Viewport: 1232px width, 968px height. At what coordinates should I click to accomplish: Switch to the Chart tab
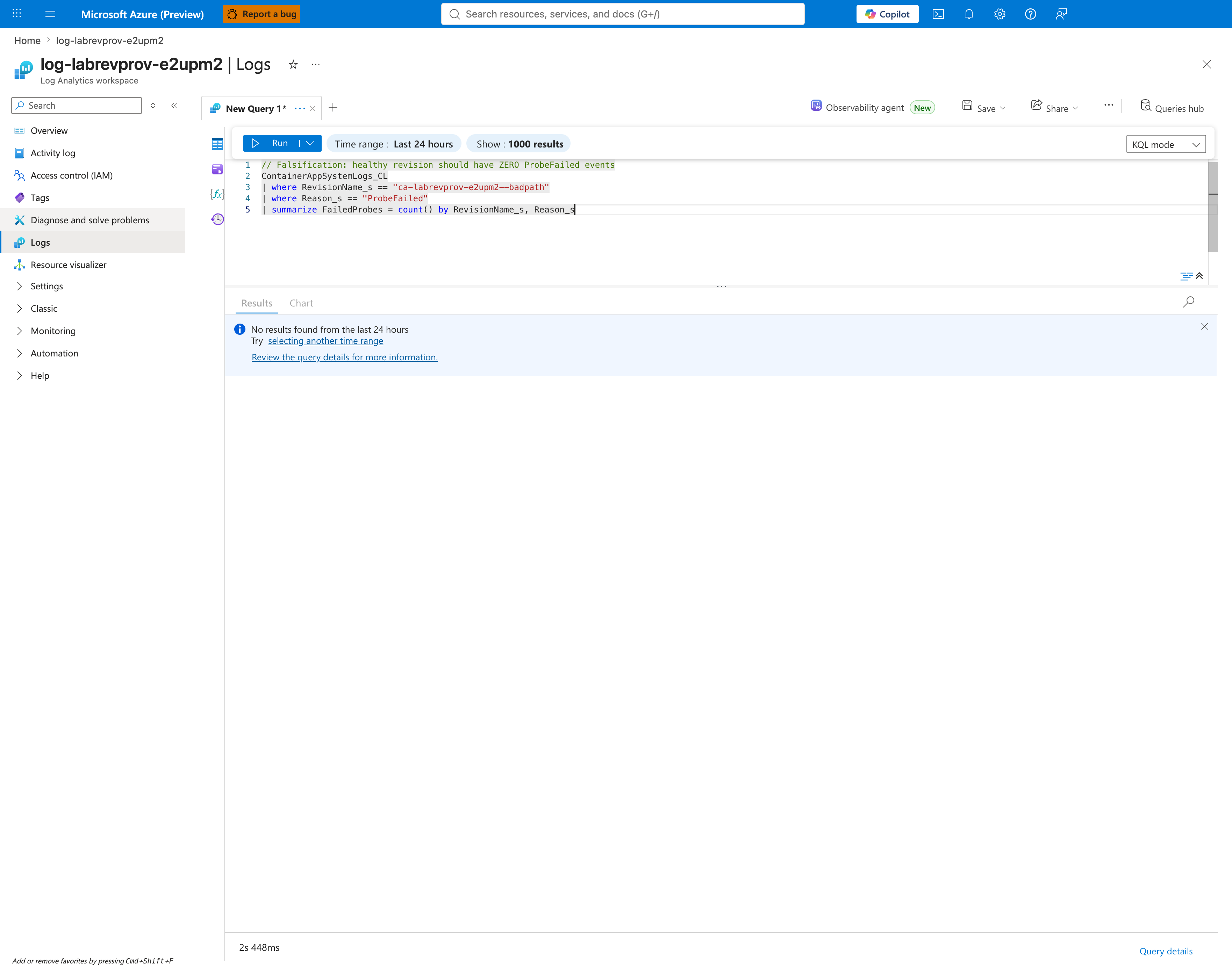301,303
